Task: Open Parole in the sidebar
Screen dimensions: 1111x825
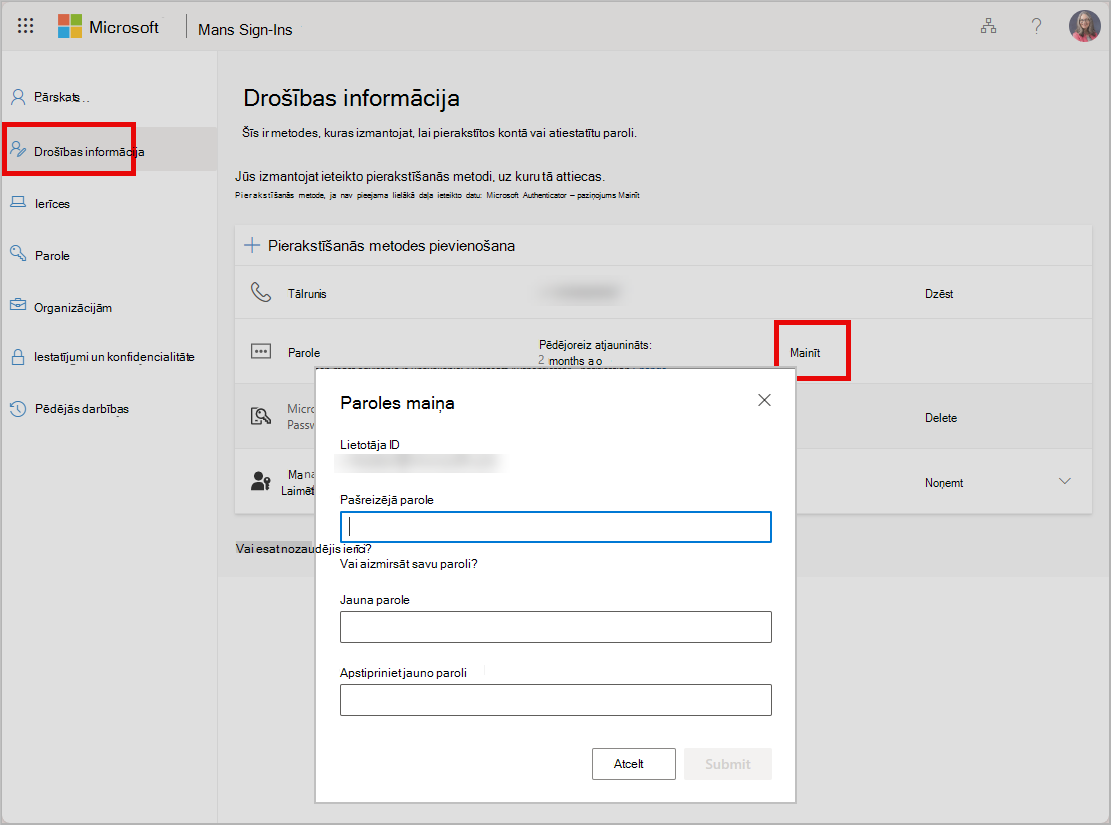Action: point(52,256)
